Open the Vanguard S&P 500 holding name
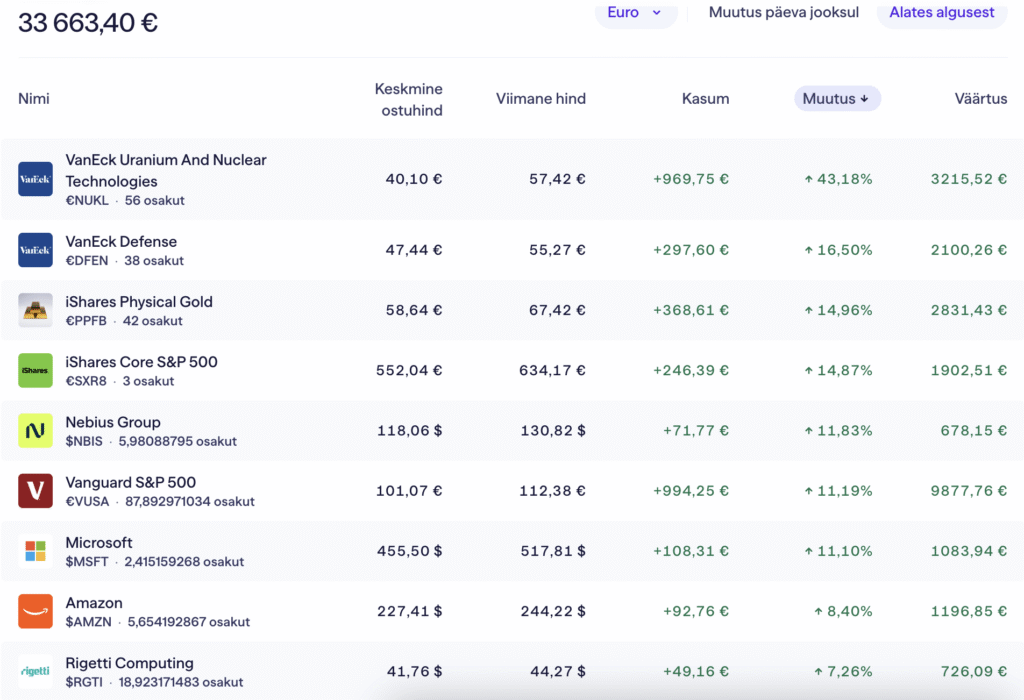This screenshot has height=700, width=1024. coord(131,483)
